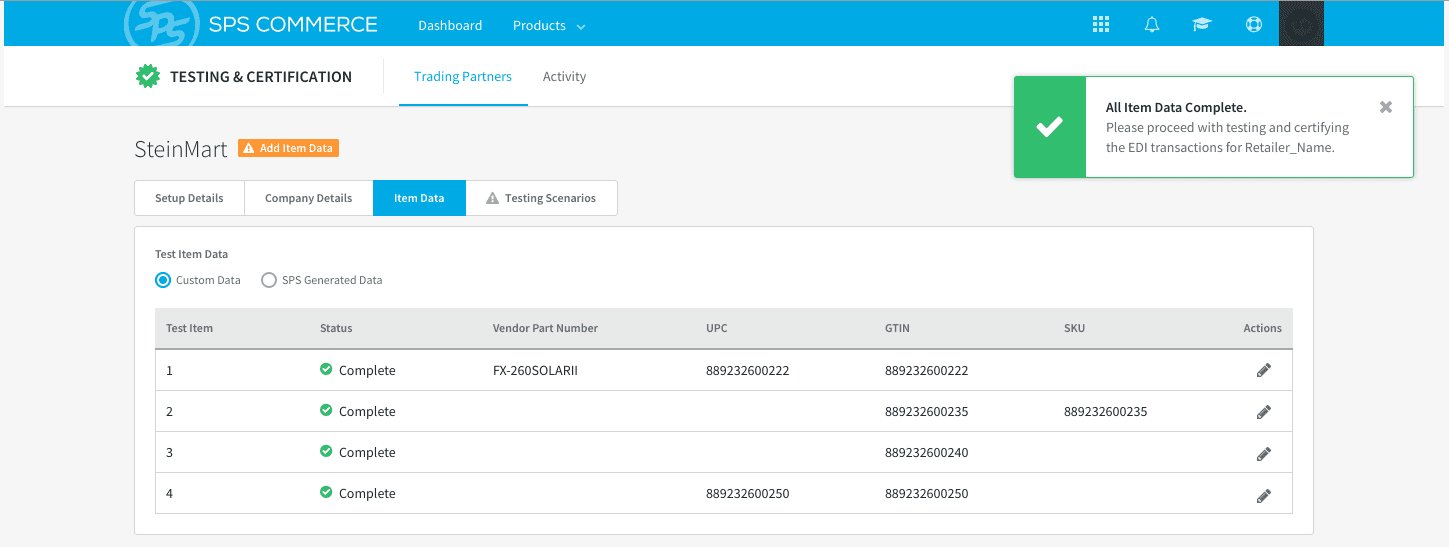Click the SPS Commerce logo
This screenshot has width=1449, height=547.
coord(251,24)
